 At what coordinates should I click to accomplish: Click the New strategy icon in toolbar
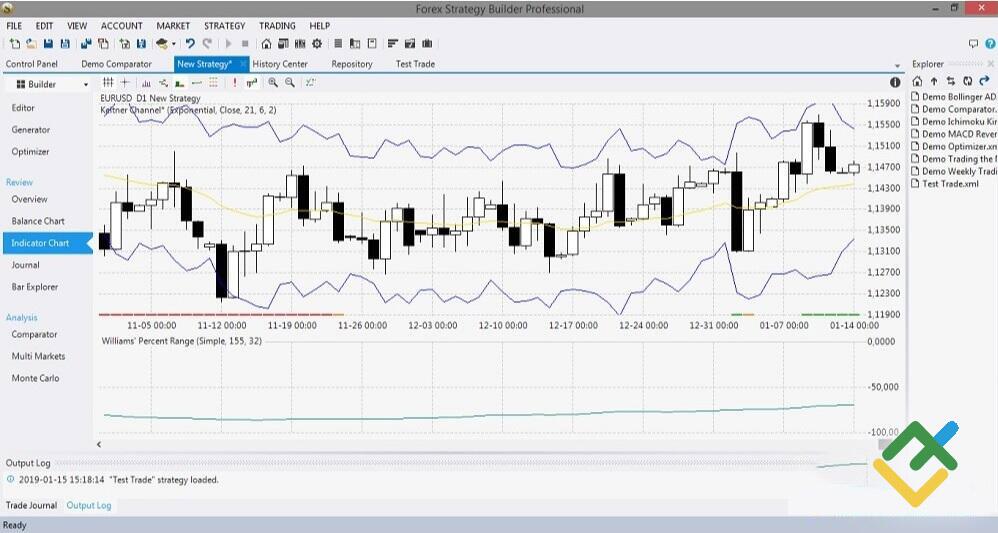coord(14,44)
